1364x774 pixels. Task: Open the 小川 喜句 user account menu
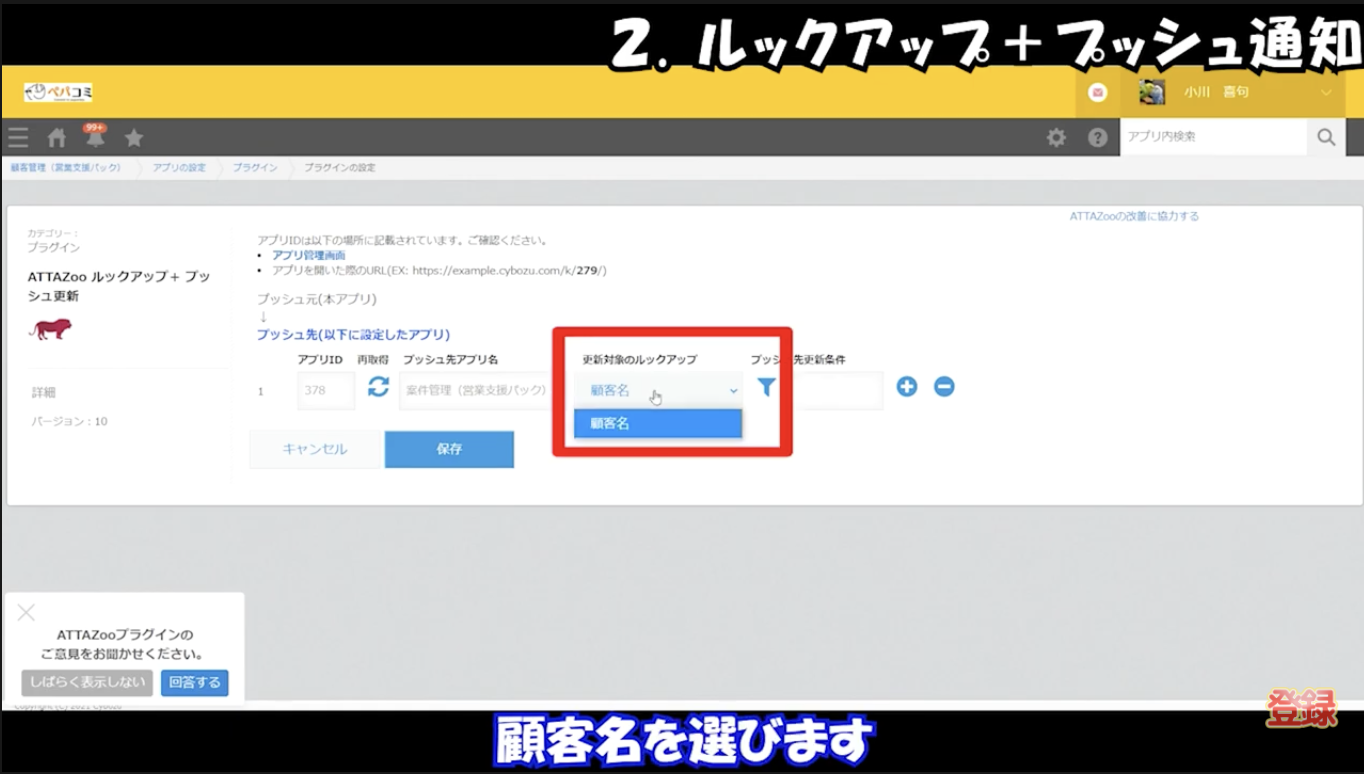(x=1218, y=92)
